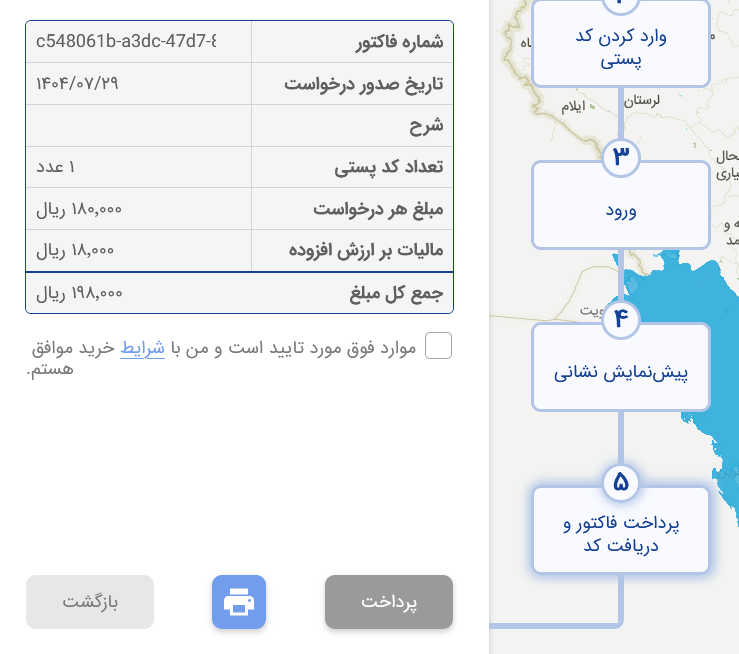Click the invoice number value c548061b
Viewport: 739px width, 654px height.
(x=126, y=41)
